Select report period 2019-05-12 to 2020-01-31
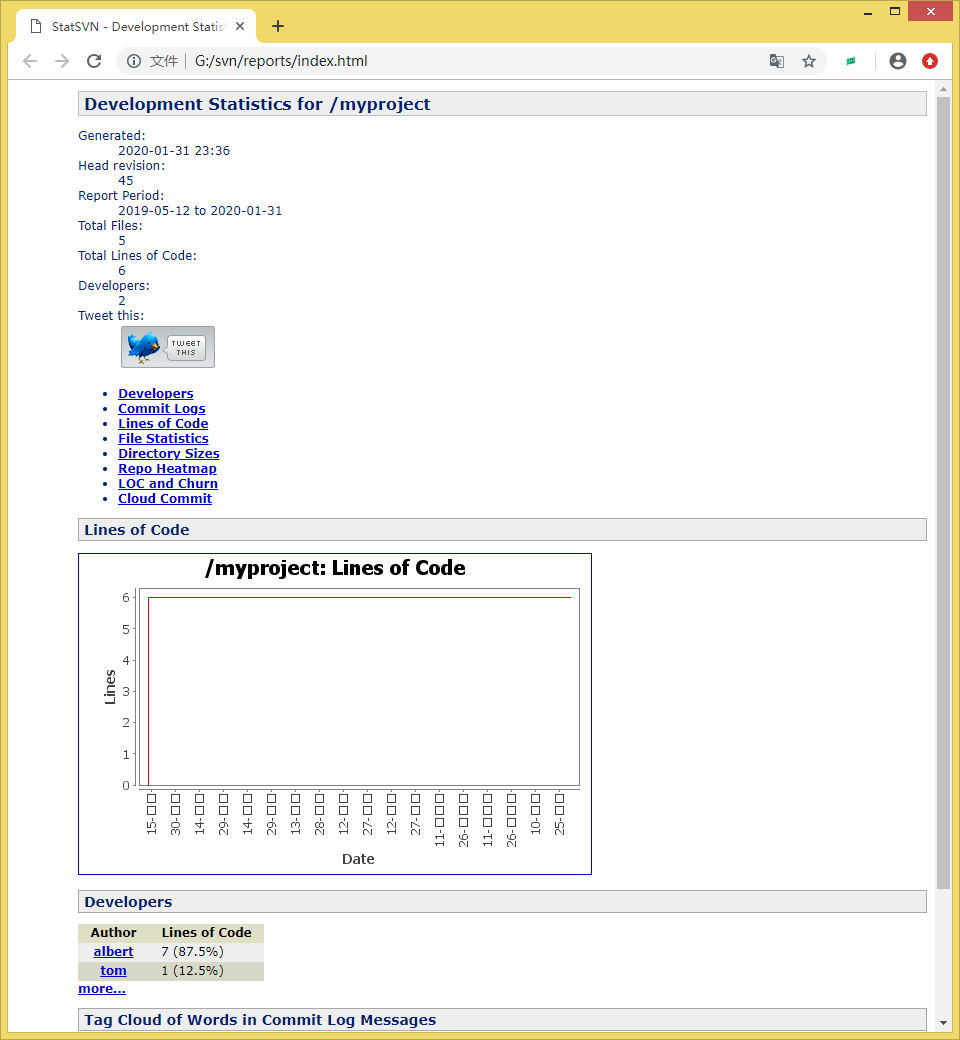 [200, 210]
